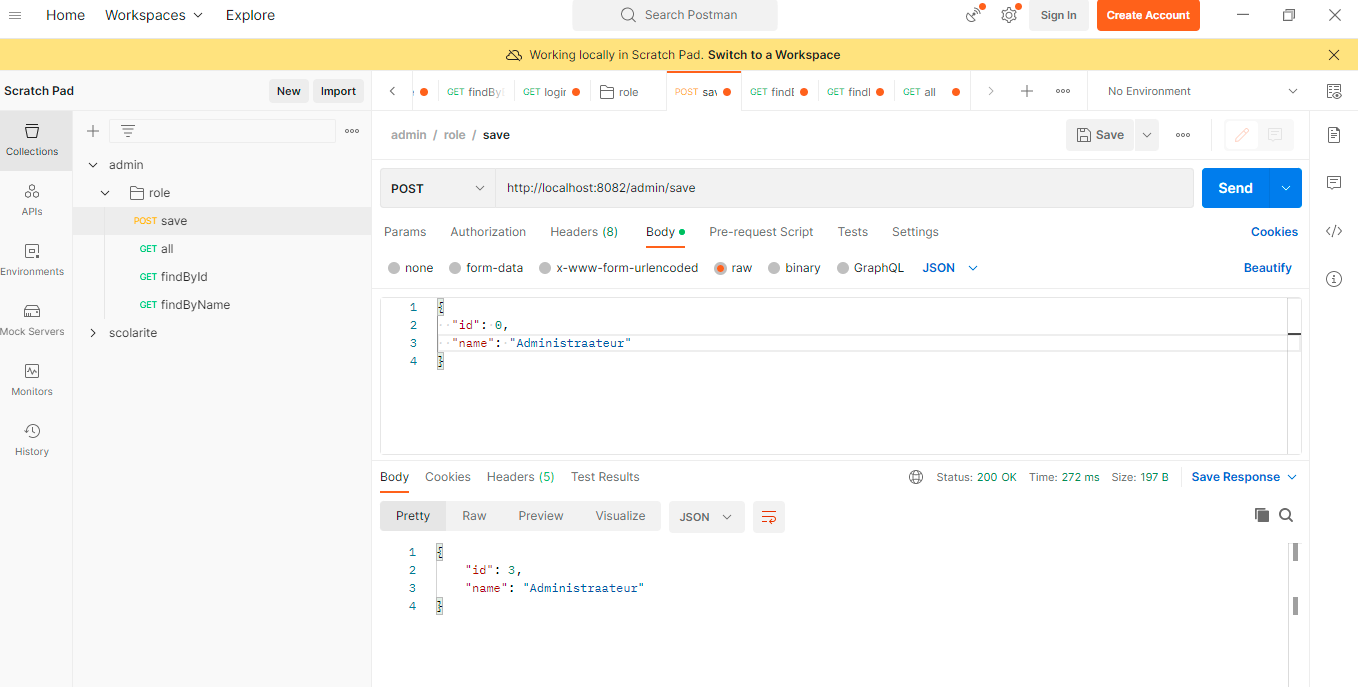Open the response format JSON dropdown

(706, 516)
